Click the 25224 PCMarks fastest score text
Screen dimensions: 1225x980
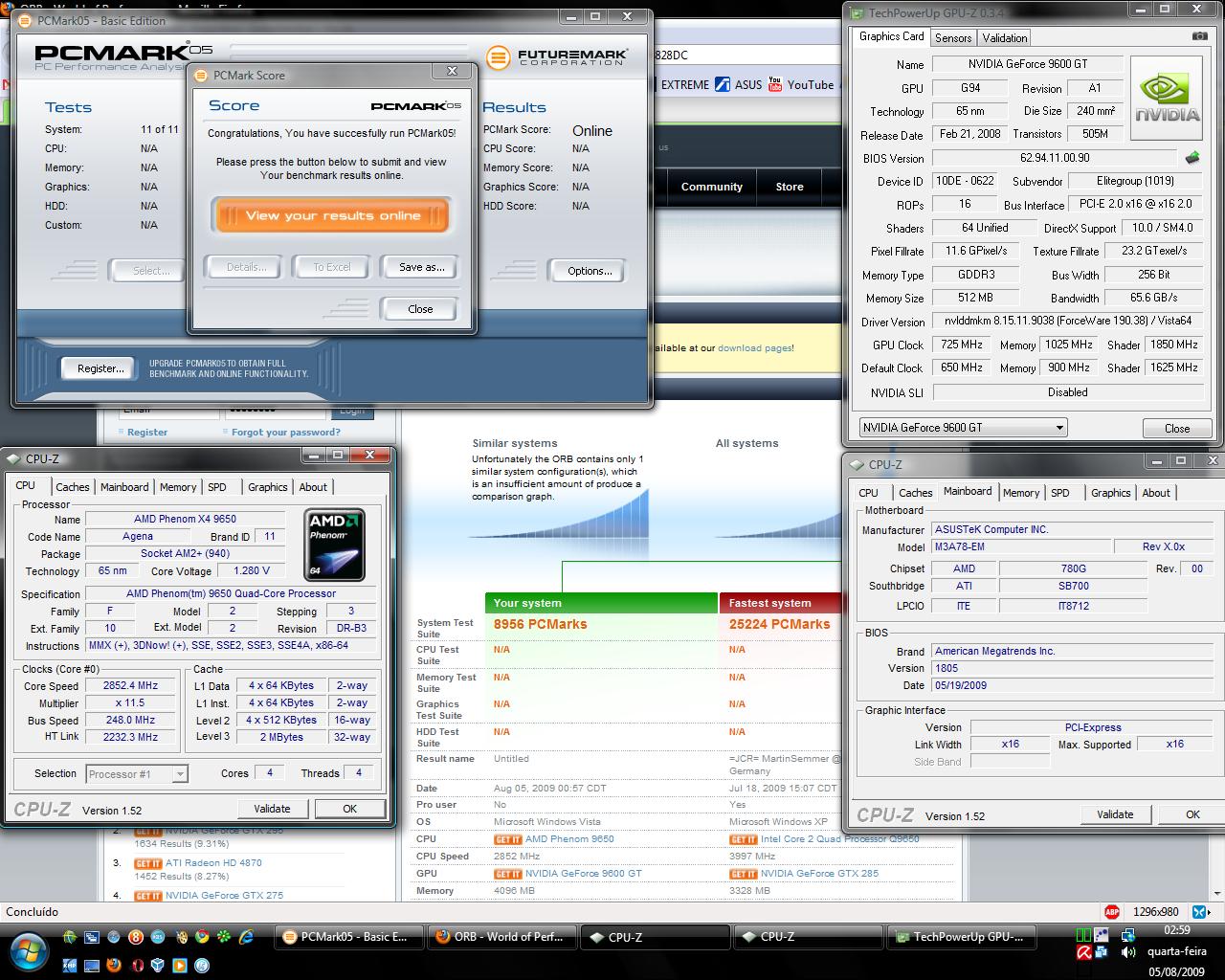[x=779, y=624]
